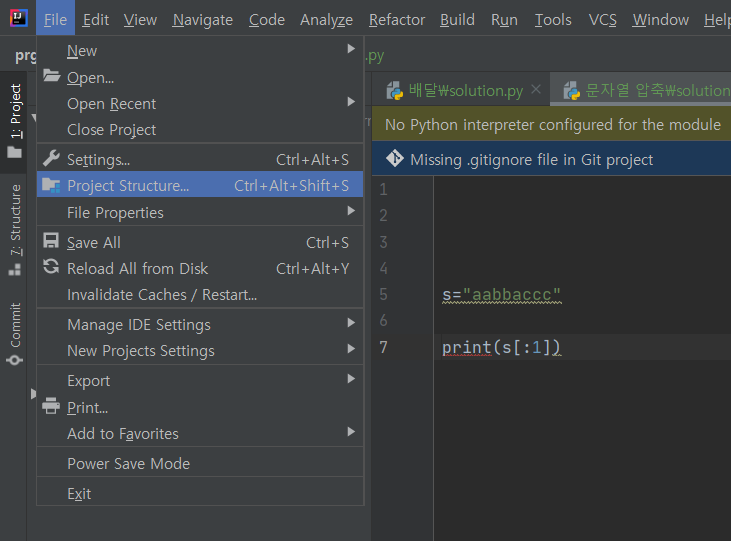Click the IntelliJ IDEA logo icon
Viewport: 731px width, 541px height.
coord(19,19)
